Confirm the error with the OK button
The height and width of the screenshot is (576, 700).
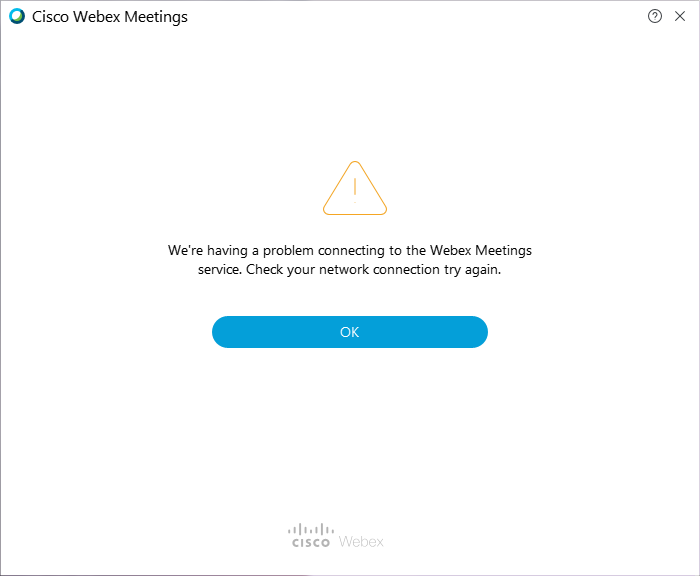coord(350,332)
